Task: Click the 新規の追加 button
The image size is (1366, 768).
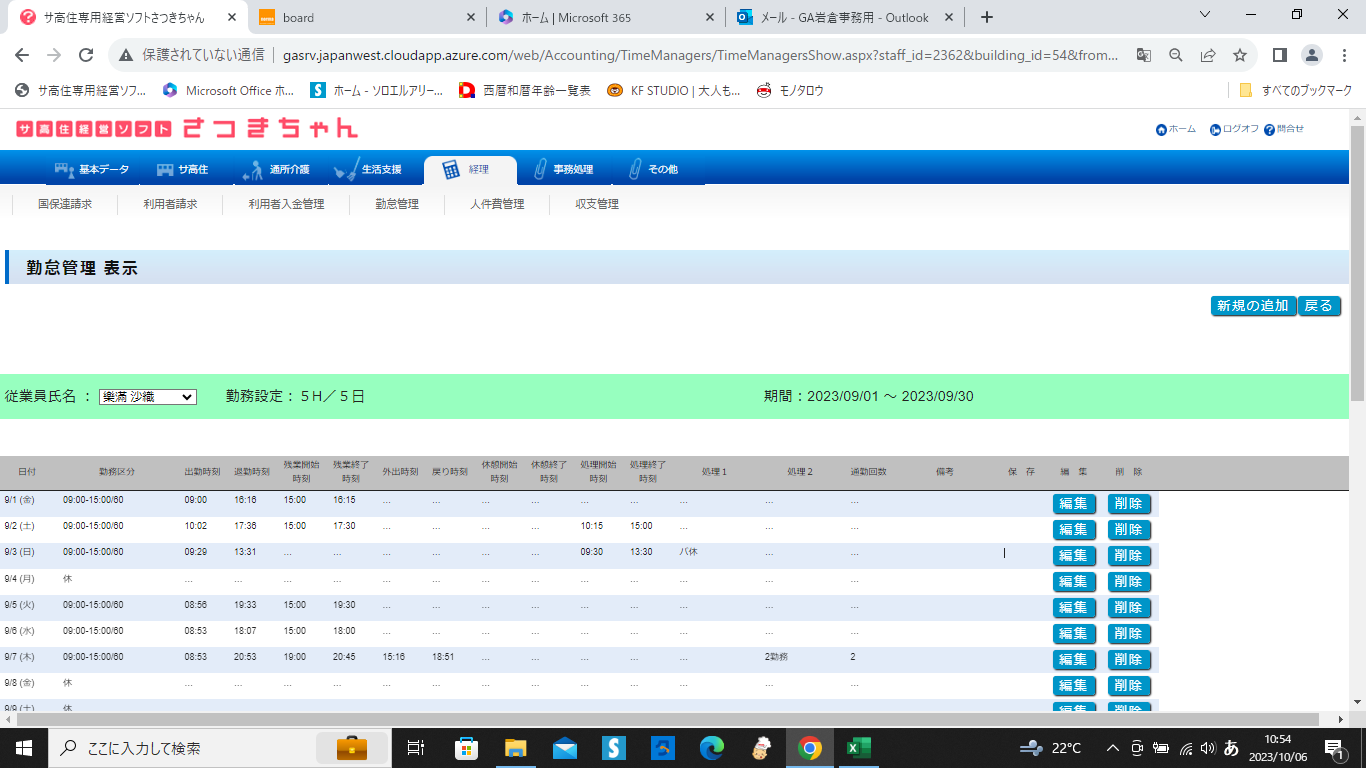Action: 1252,306
